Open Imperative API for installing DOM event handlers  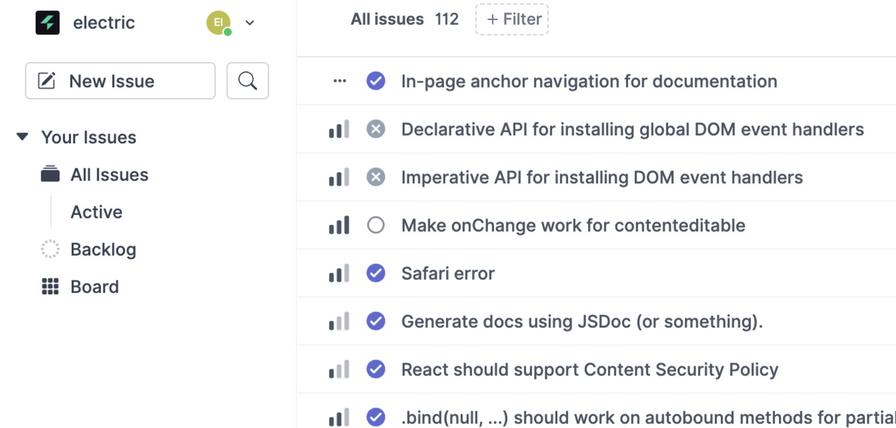tap(601, 177)
